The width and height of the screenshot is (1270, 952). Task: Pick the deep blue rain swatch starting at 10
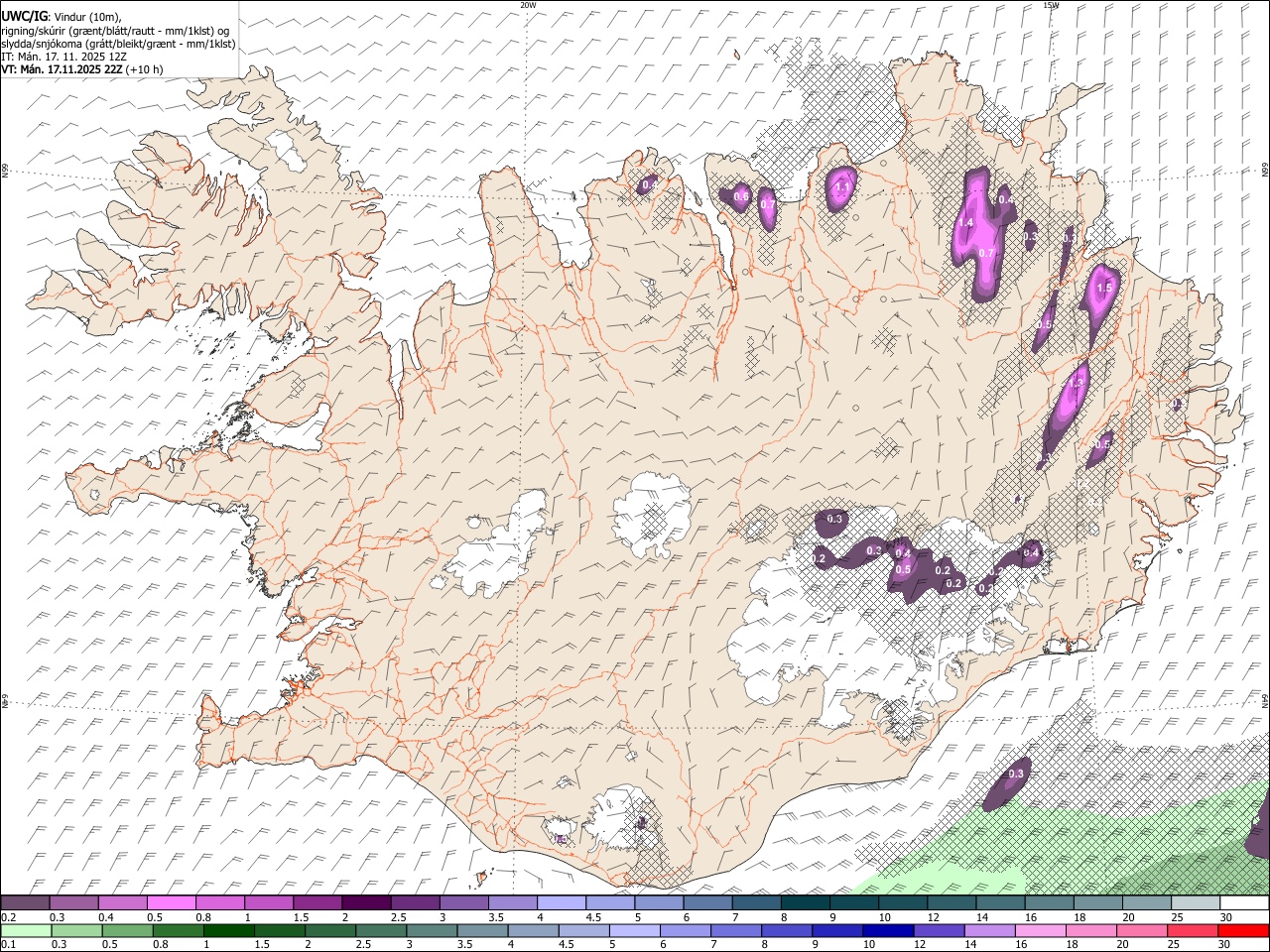(889, 931)
